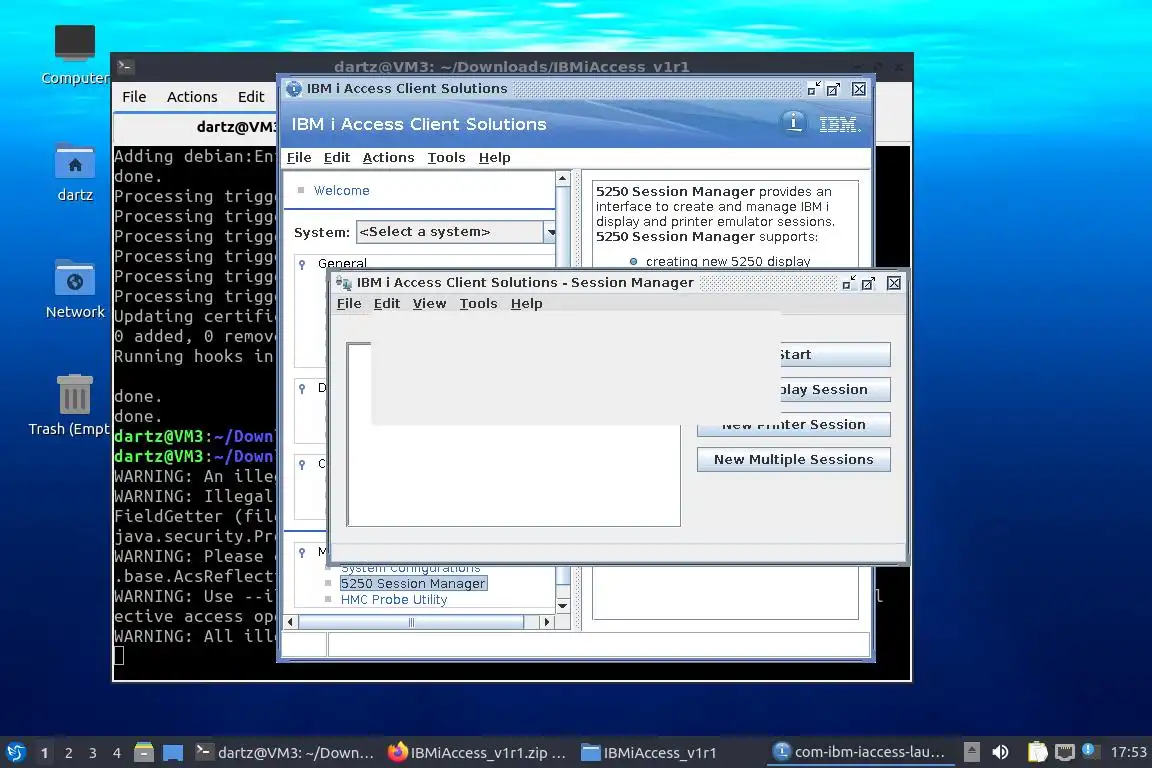
Task: Open View menu in Session Manager
Action: coord(429,304)
